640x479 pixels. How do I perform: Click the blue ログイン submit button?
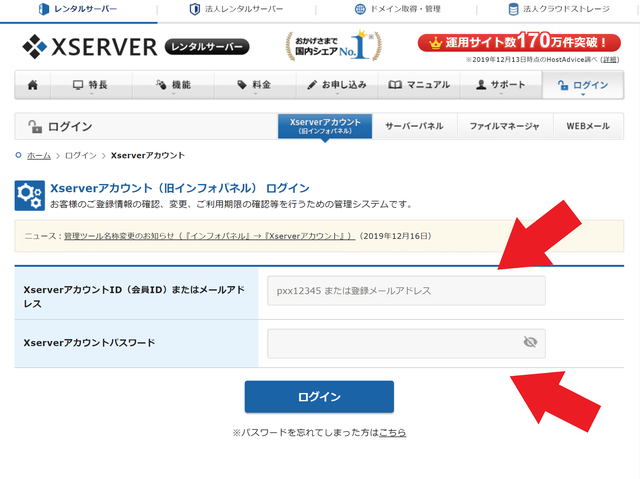point(319,397)
